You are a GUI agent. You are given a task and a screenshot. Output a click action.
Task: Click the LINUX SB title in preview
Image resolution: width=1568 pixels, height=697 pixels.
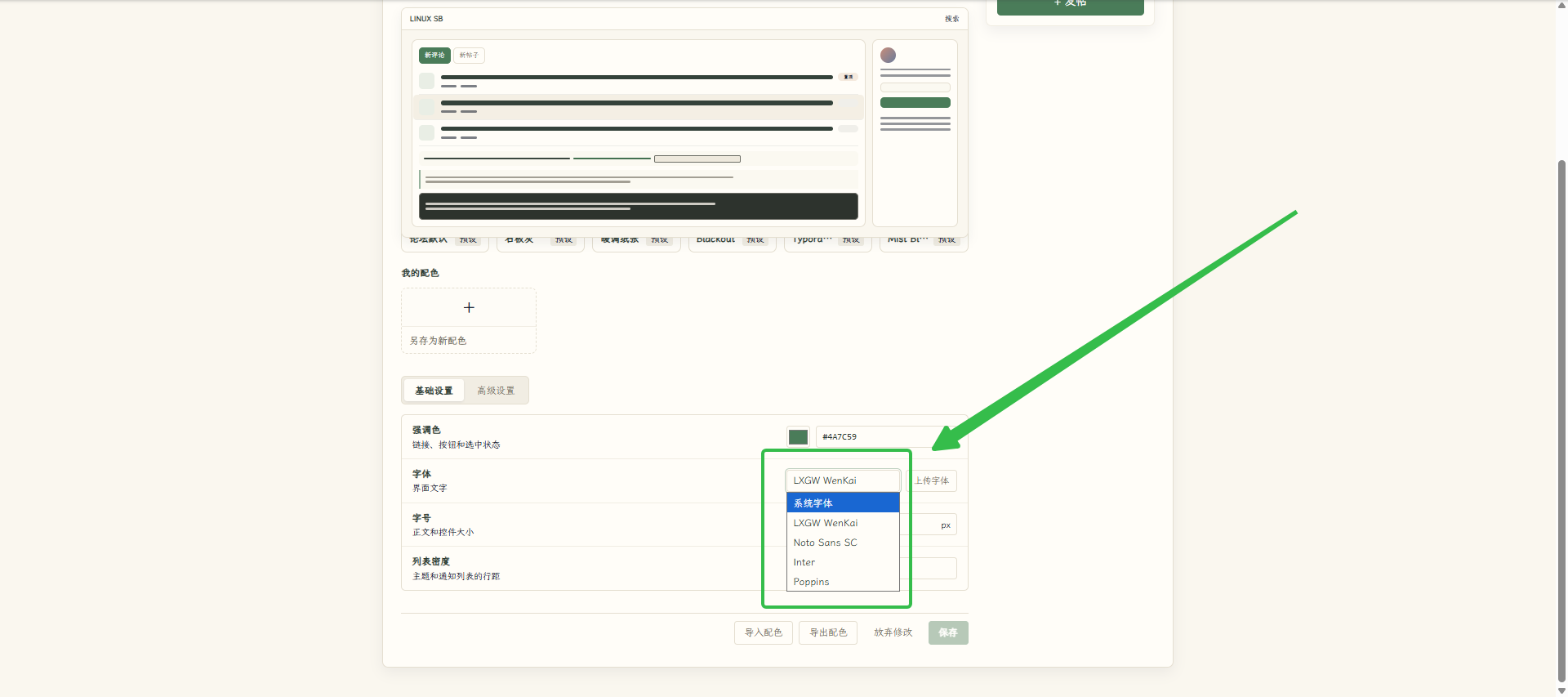coord(426,19)
